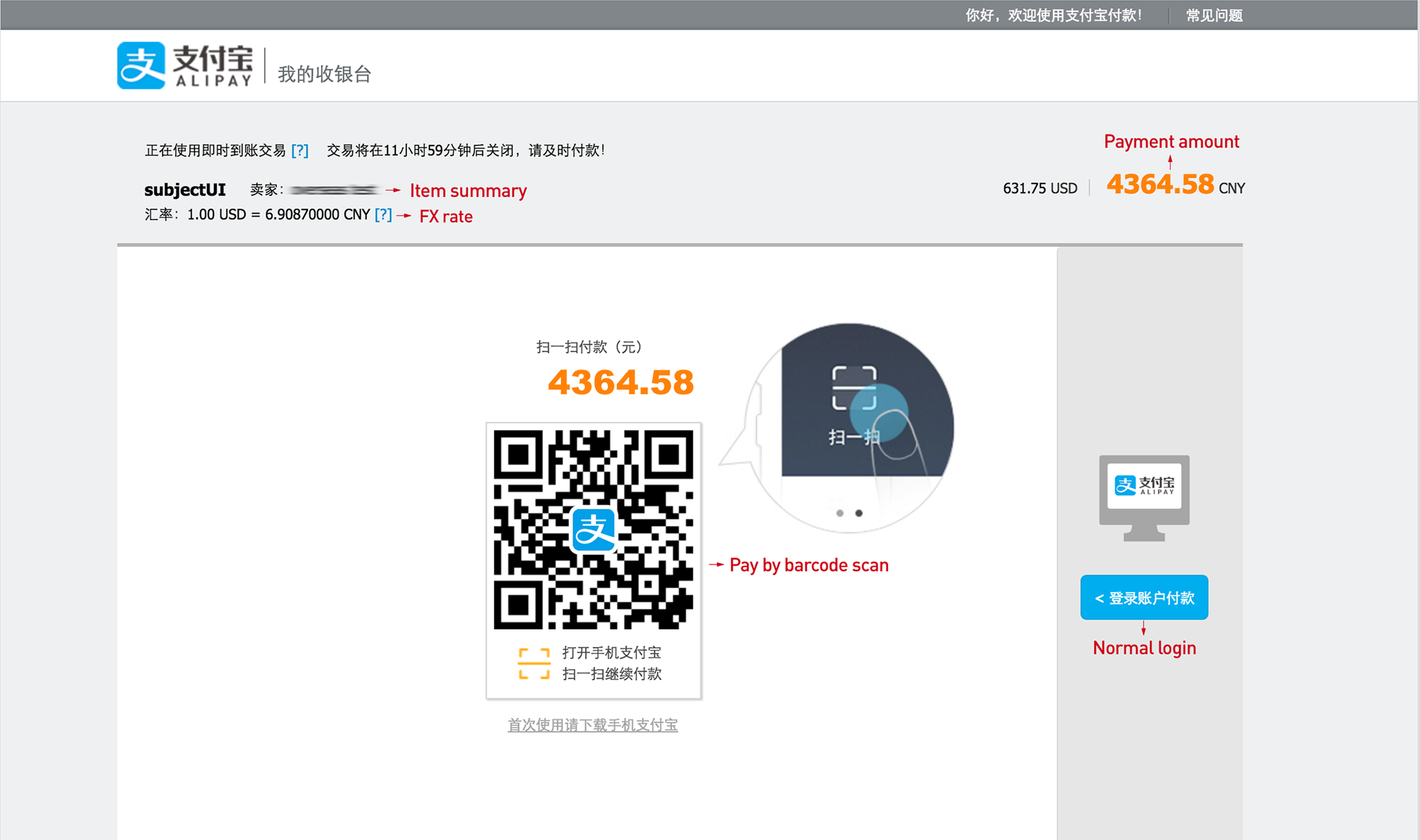Click the subjectUI item title
Viewport: 1420px width, 840px height.
184,189
